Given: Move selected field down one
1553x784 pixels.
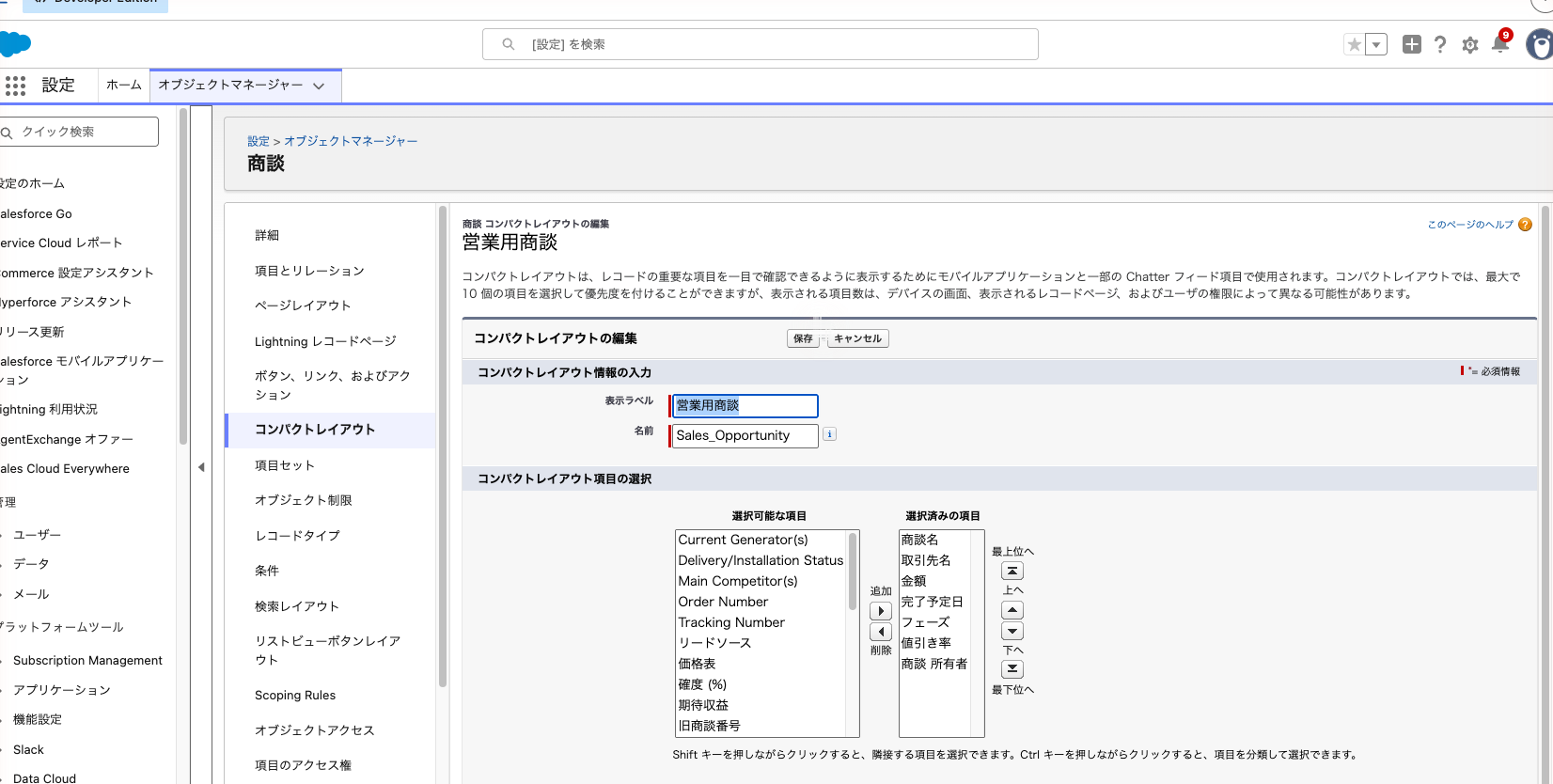Looking at the screenshot, I should 1012,631.
